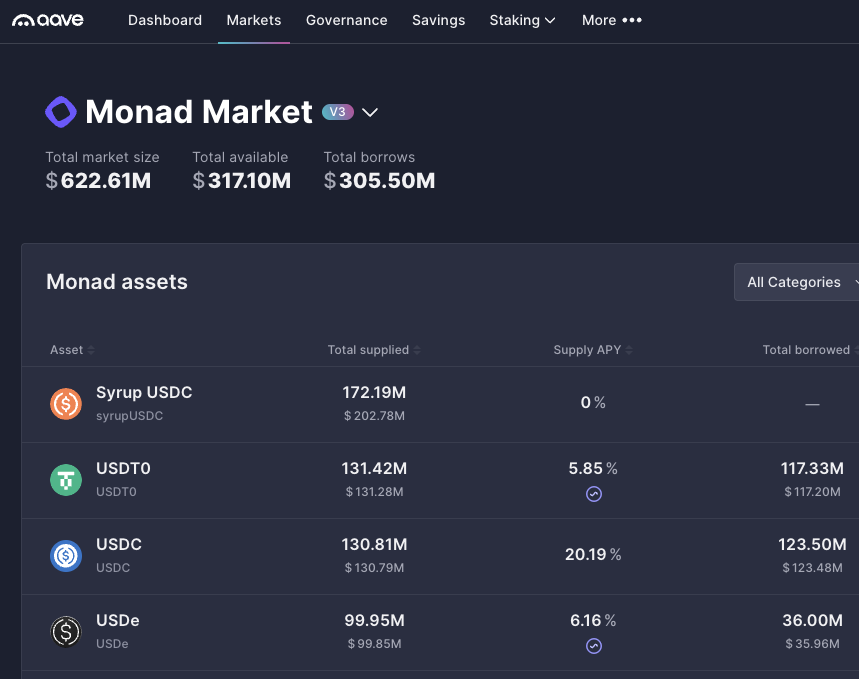Click the 99.95M supplied value
This screenshot has height=679, width=859.
pyautogui.click(x=374, y=620)
